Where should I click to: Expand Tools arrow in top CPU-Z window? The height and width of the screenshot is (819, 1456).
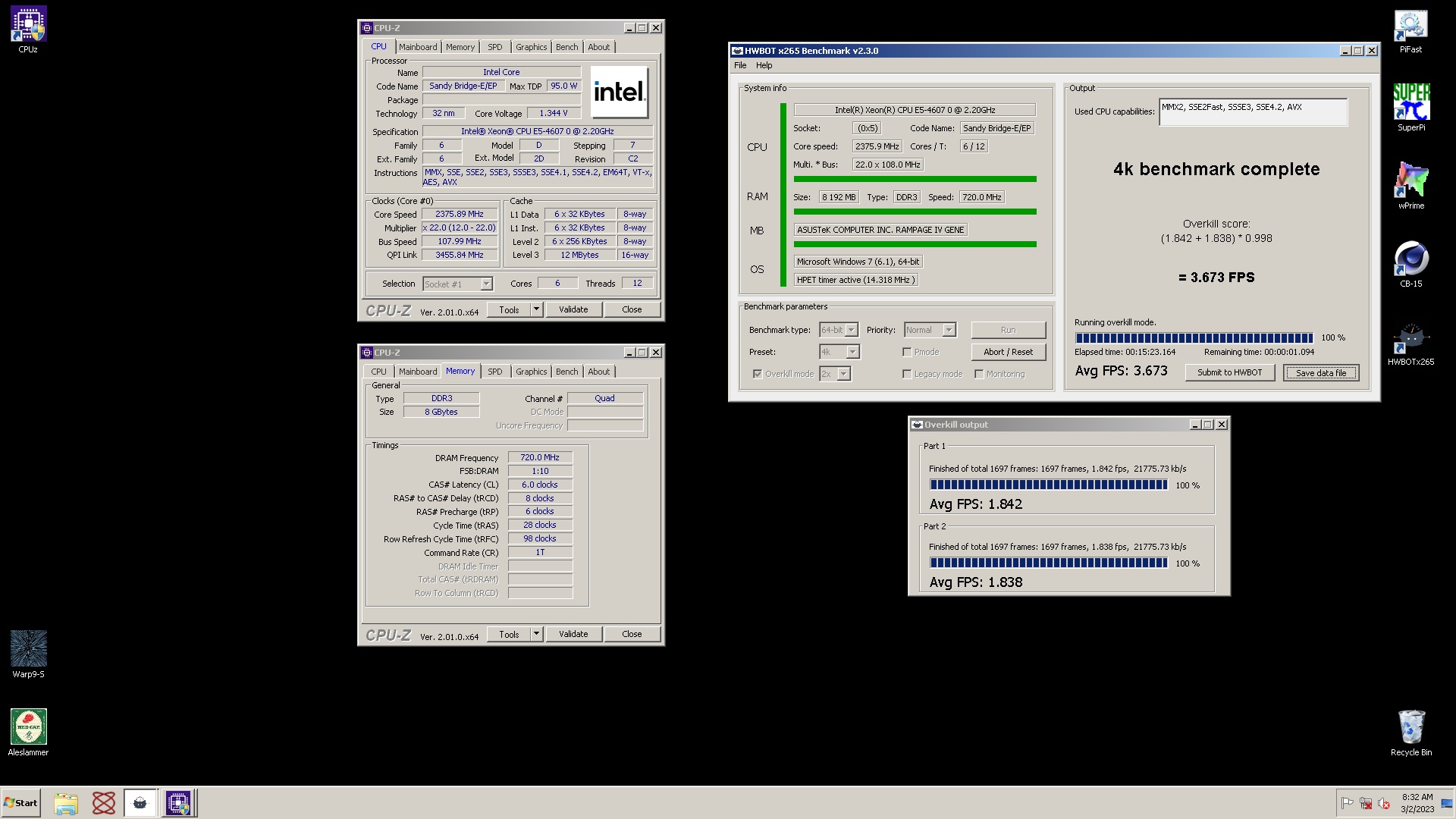536,309
